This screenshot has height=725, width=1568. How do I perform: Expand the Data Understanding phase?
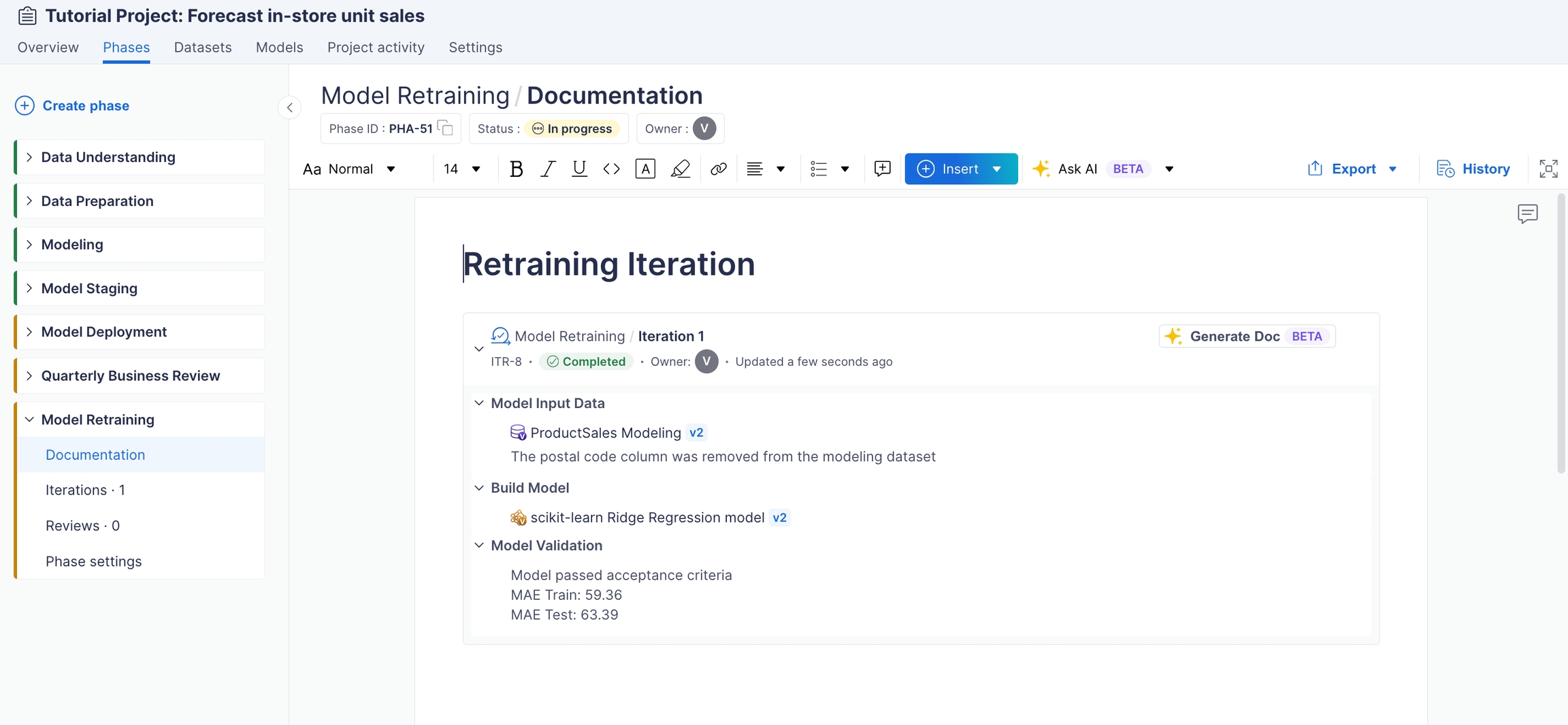click(x=29, y=157)
